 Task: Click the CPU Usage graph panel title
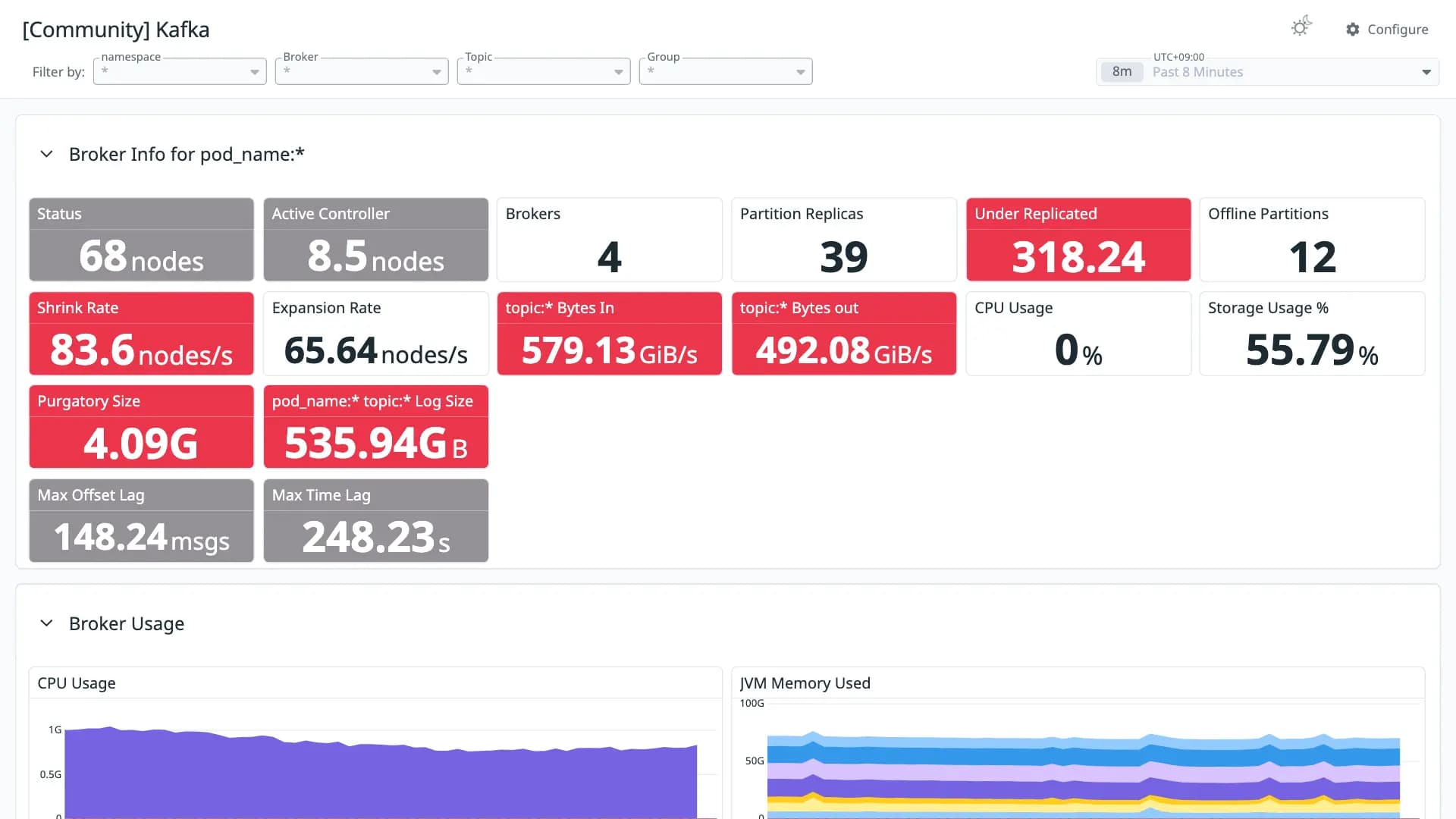click(x=77, y=683)
